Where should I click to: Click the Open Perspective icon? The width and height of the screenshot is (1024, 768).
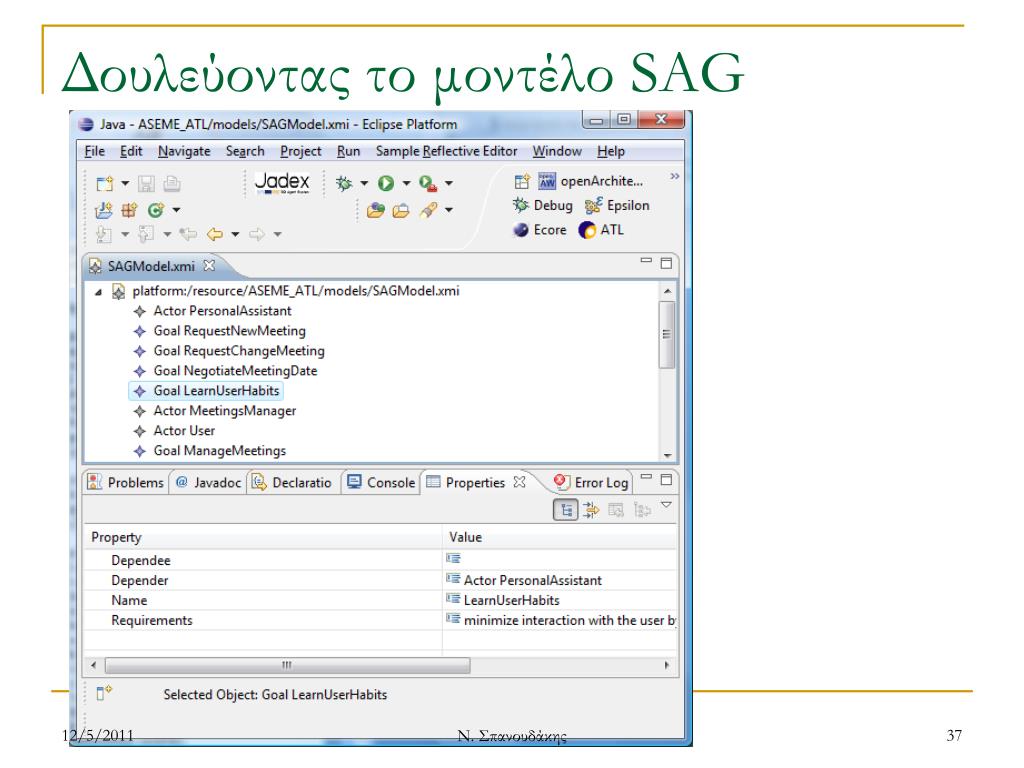[x=522, y=182]
